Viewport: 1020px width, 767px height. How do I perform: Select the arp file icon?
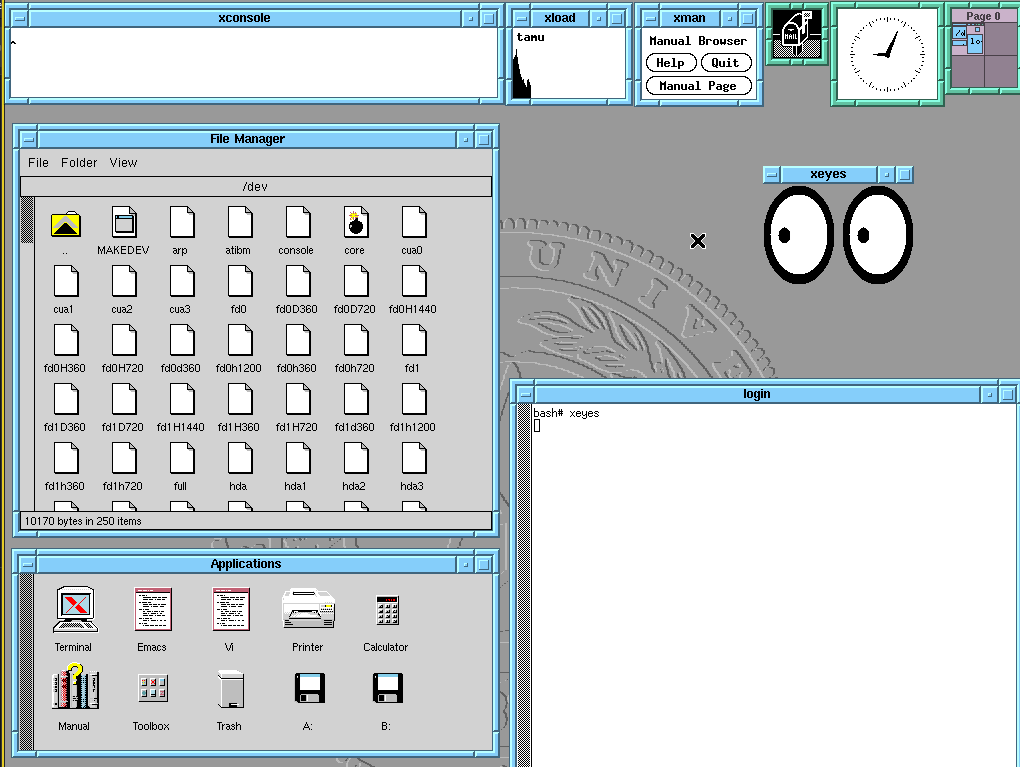click(182, 222)
